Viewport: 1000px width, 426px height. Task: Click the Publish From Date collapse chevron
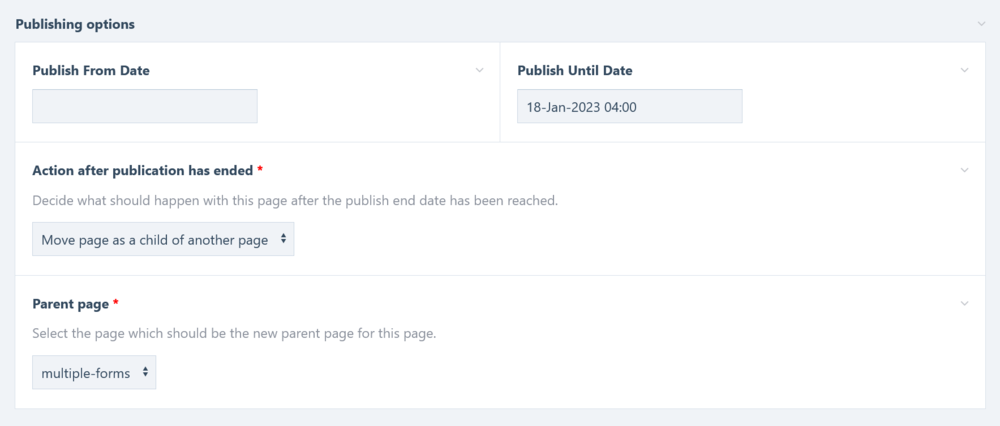pos(480,70)
